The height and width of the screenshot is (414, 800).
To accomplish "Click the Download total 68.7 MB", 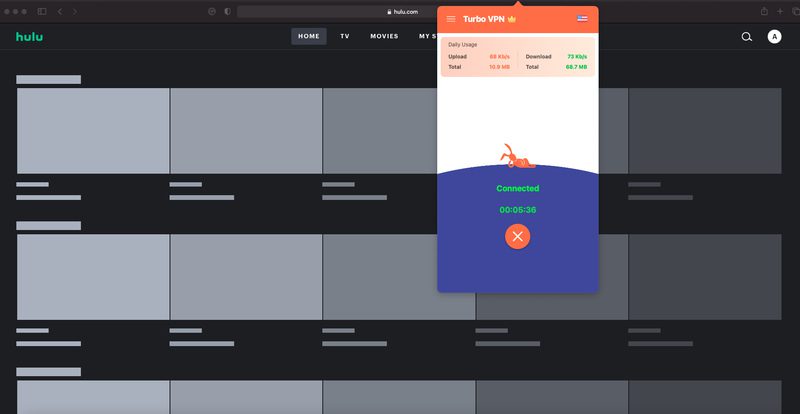I will pyautogui.click(x=577, y=67).
